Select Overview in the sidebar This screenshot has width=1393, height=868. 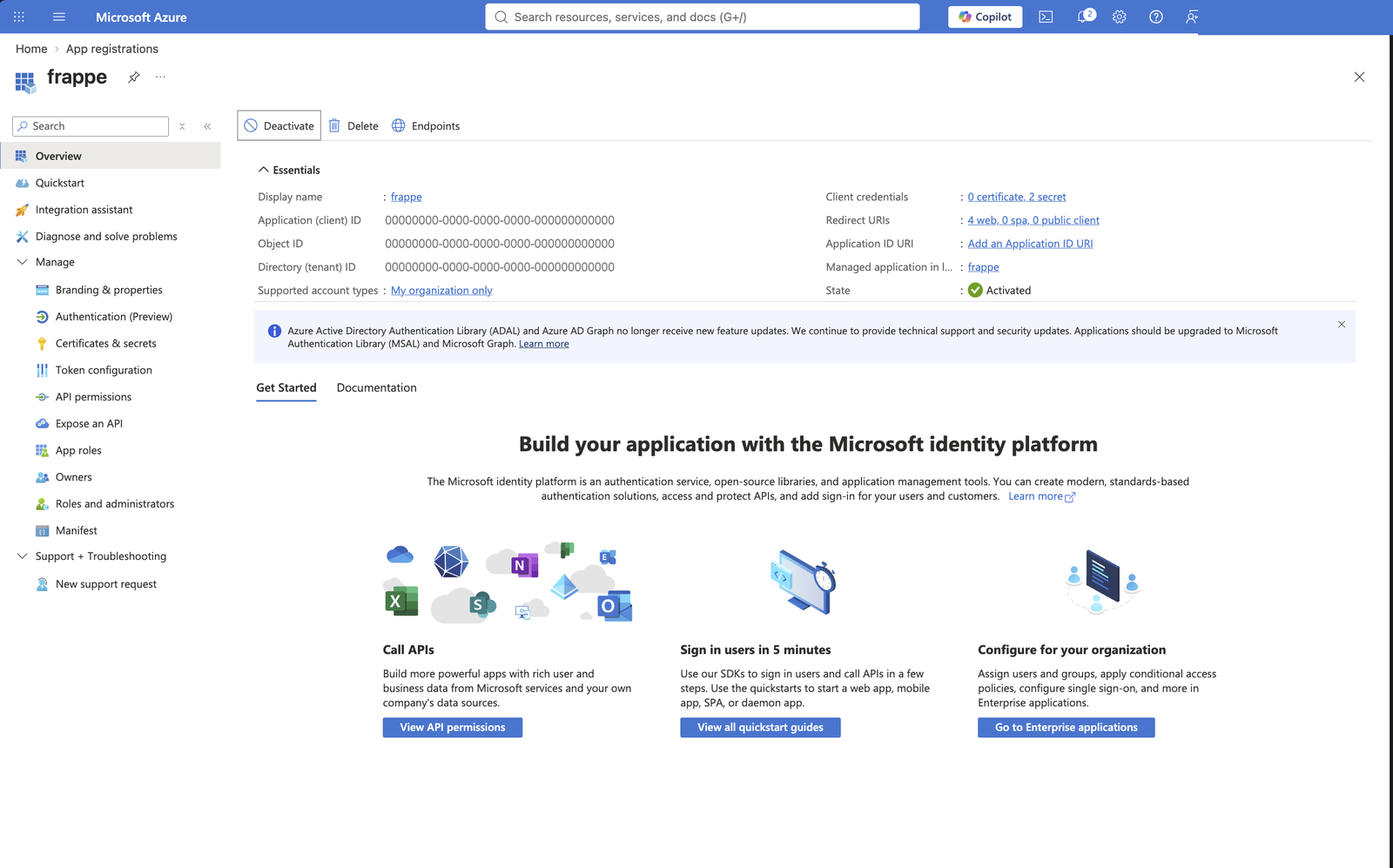tap(111, 156)
